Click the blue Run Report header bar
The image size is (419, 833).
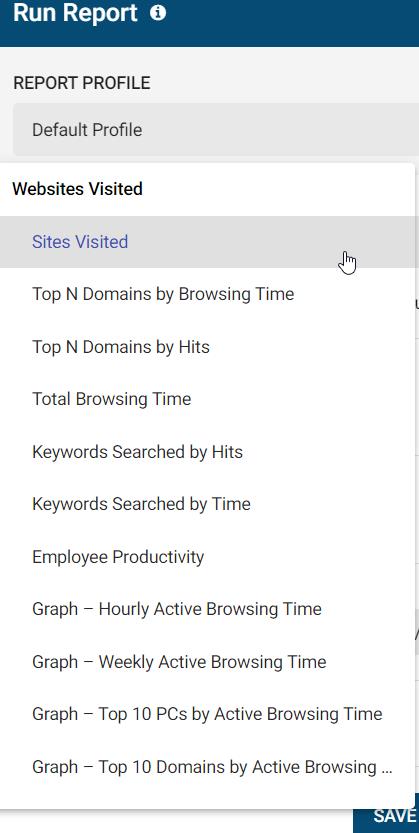(x=209, y=23)
